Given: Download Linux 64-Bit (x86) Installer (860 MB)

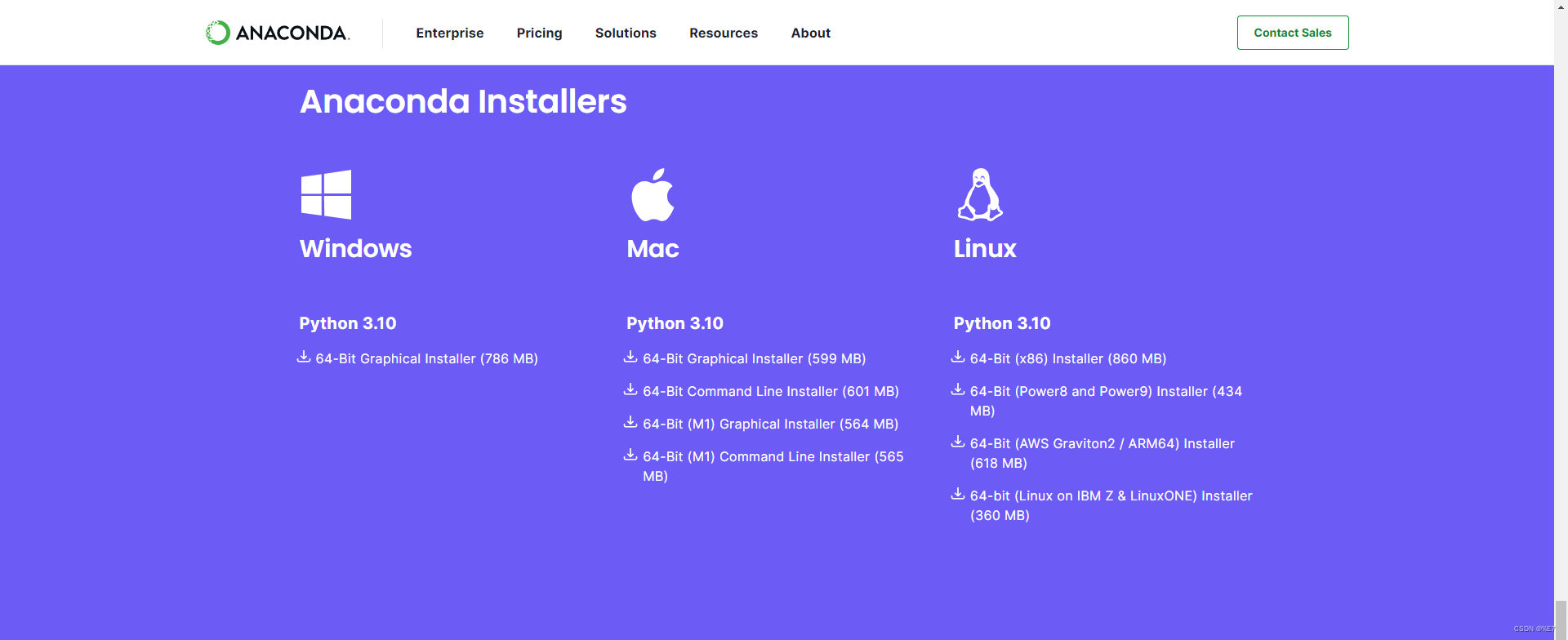Looking at the screenshot, I should tap(1068, 358).
